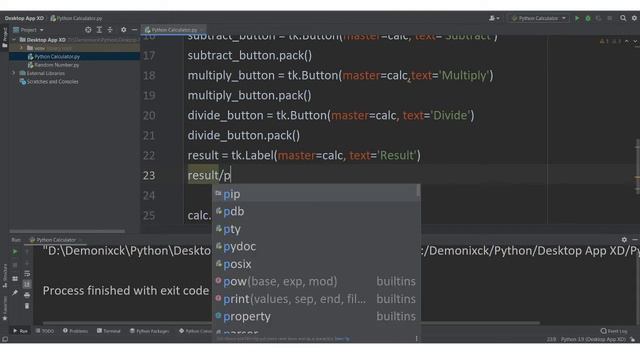The image size is (640, 360).
Task: Click Python 3.9 interpreter selector in status bar
Action: 593,339
